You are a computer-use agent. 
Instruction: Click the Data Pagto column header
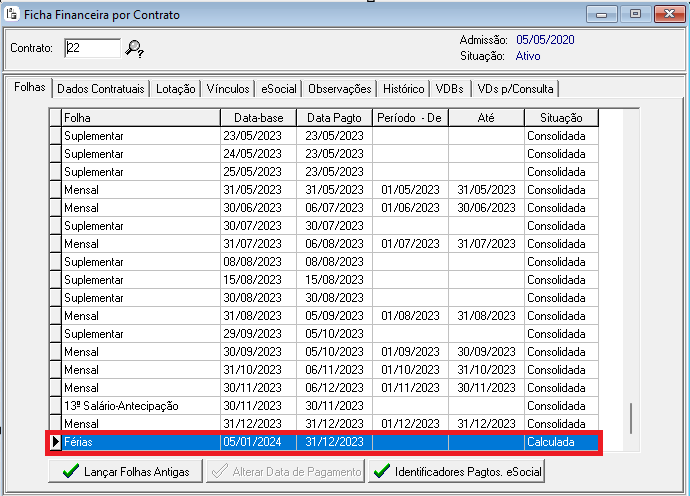click(x=334, y=118)
